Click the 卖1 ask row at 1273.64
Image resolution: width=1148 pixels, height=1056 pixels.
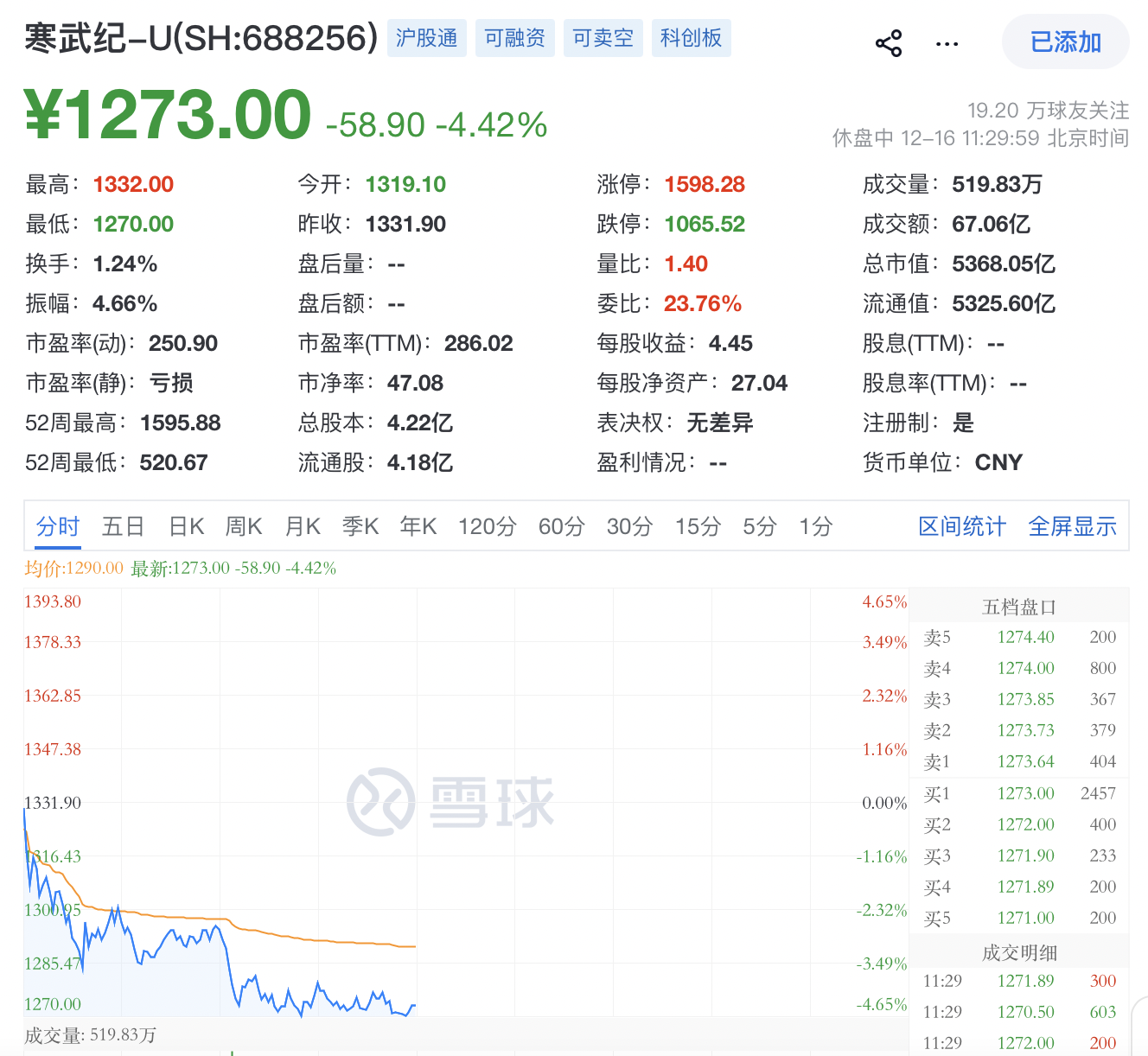pos(1019,761)
